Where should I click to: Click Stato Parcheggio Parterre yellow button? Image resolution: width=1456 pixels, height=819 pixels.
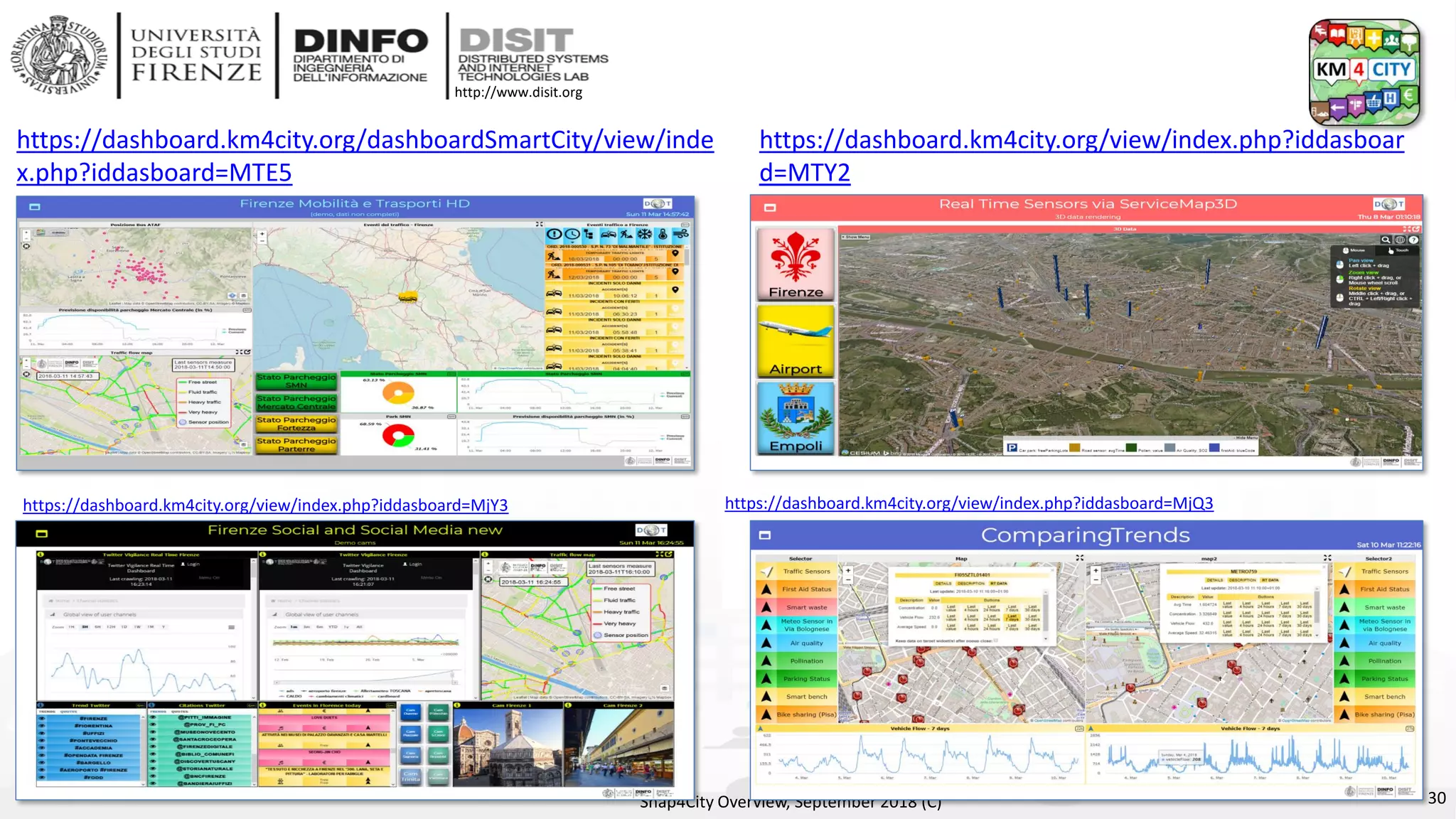(296, 445)
